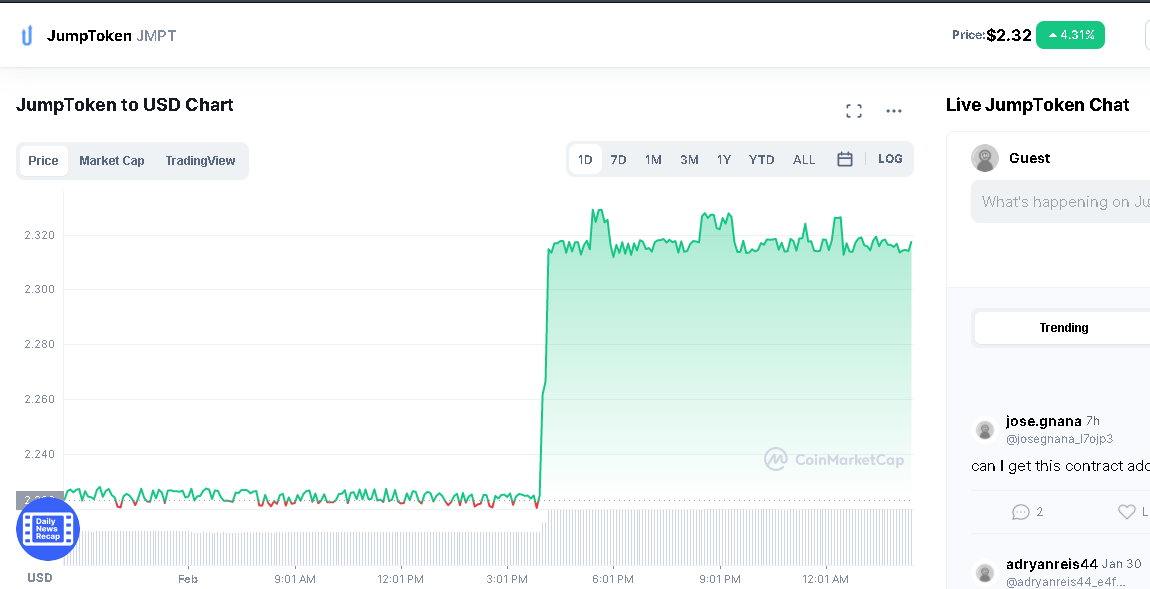Click the 2.260 y-axis label
This screenshot has height=589, width=1150.
click(40, 400)
